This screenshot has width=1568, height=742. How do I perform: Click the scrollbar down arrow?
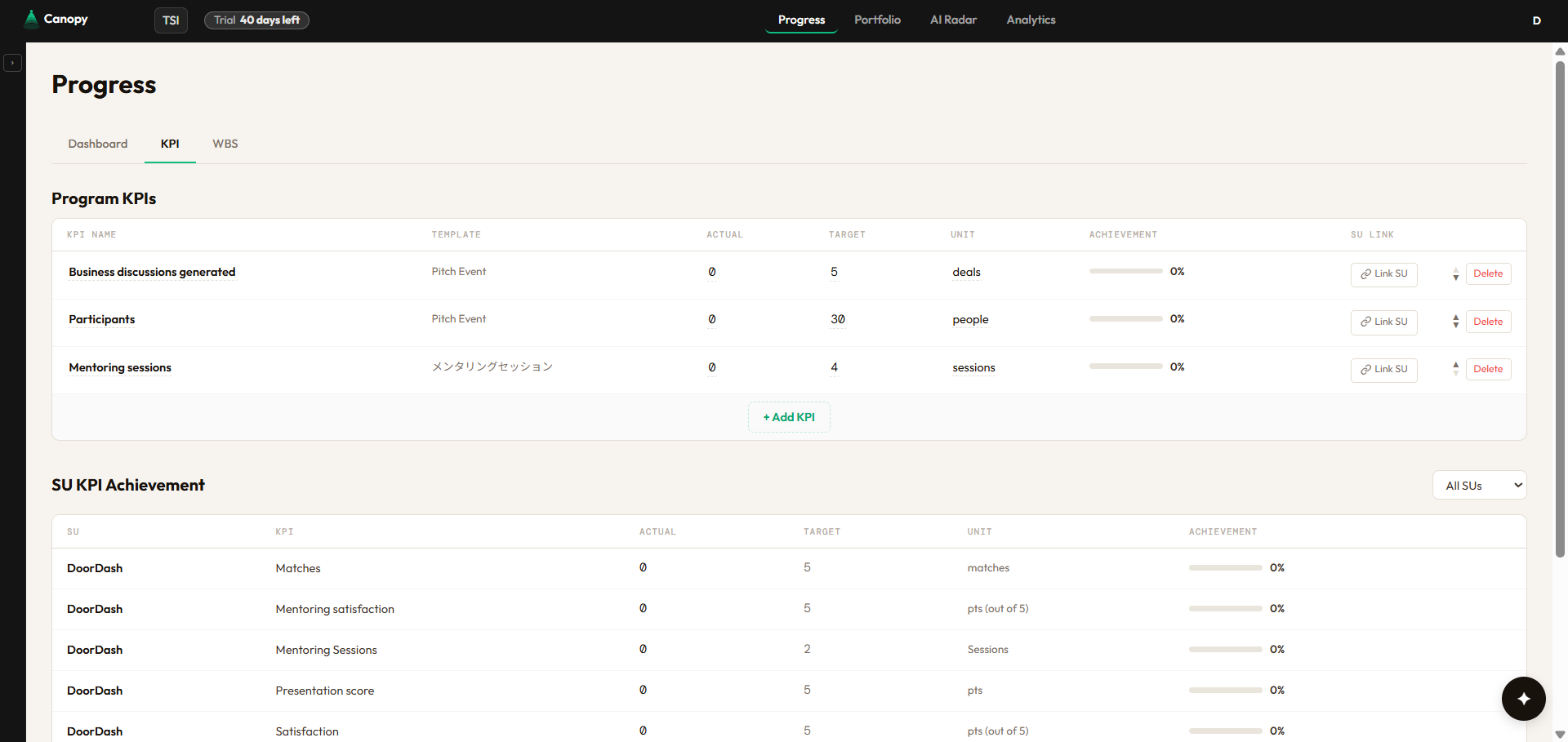(1560, 735)
